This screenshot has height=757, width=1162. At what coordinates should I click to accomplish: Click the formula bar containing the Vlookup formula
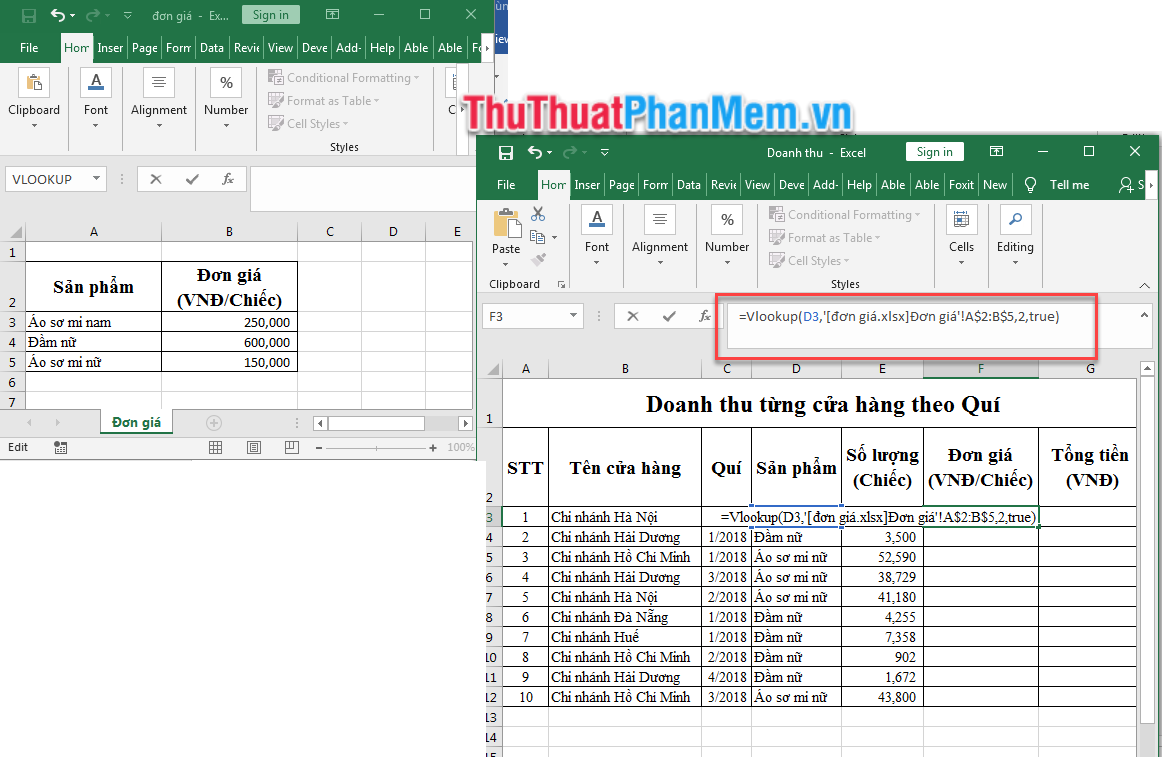(x=900, y=316)
